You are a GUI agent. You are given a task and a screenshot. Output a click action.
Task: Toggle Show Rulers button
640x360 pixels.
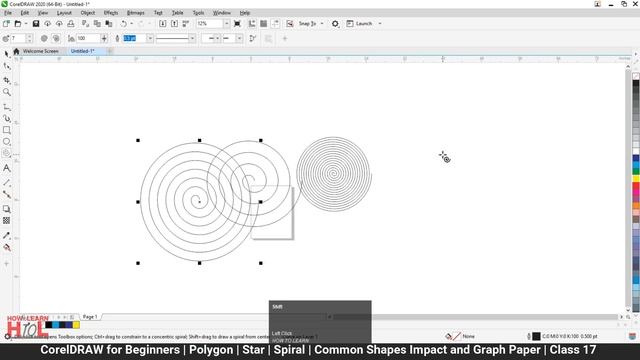pos(252,24)
